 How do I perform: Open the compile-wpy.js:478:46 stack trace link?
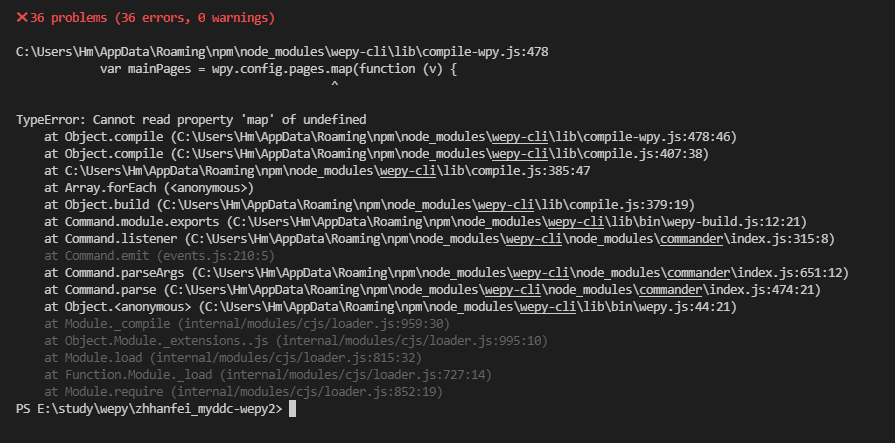click(454, 137)
